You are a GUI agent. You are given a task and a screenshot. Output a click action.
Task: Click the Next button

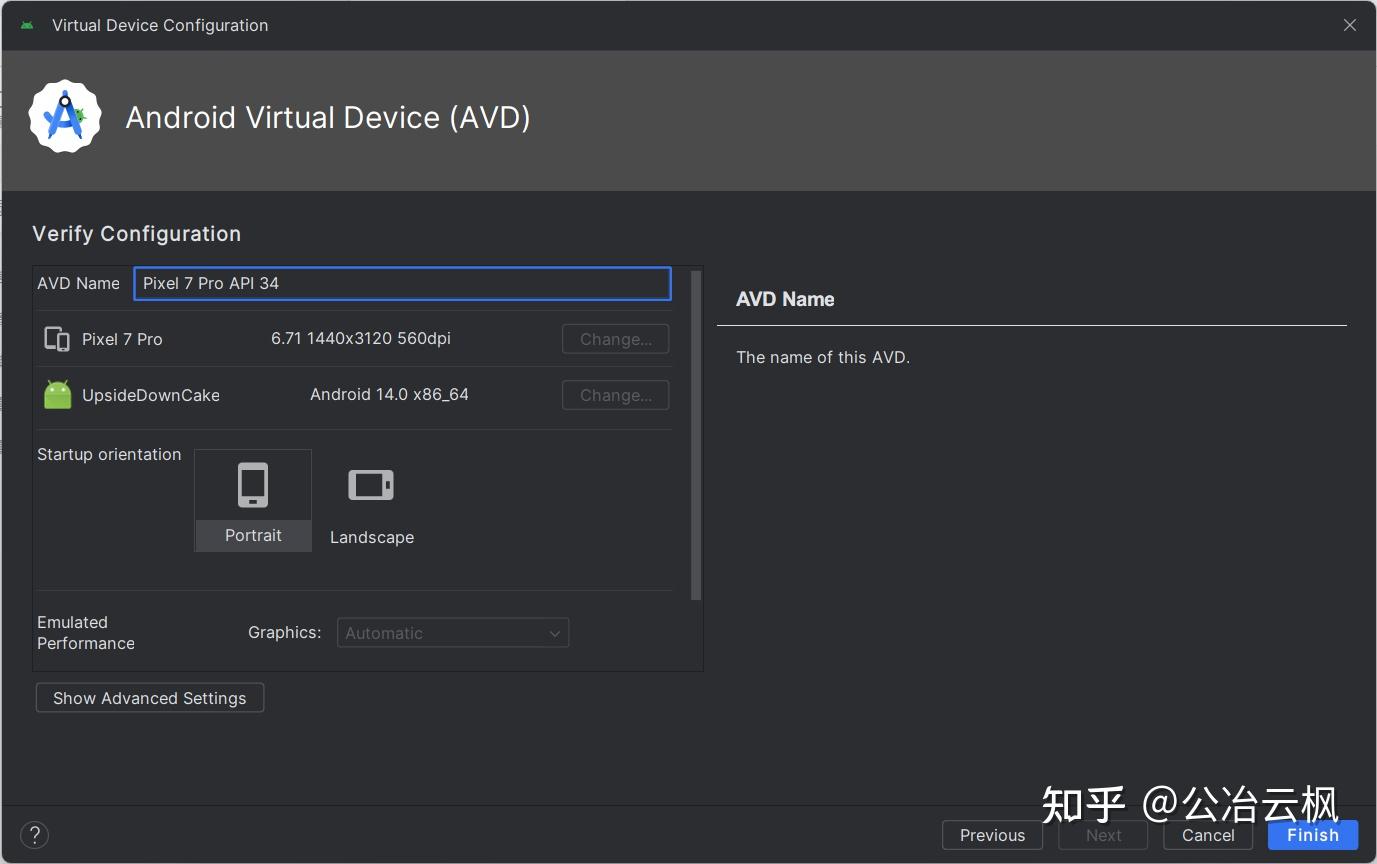[1104, 835]
